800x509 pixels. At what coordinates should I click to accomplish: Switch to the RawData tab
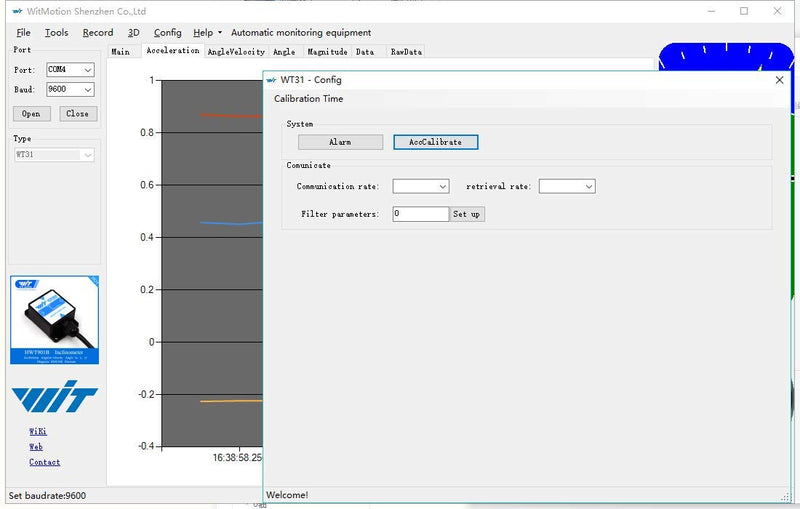(406, 52)
